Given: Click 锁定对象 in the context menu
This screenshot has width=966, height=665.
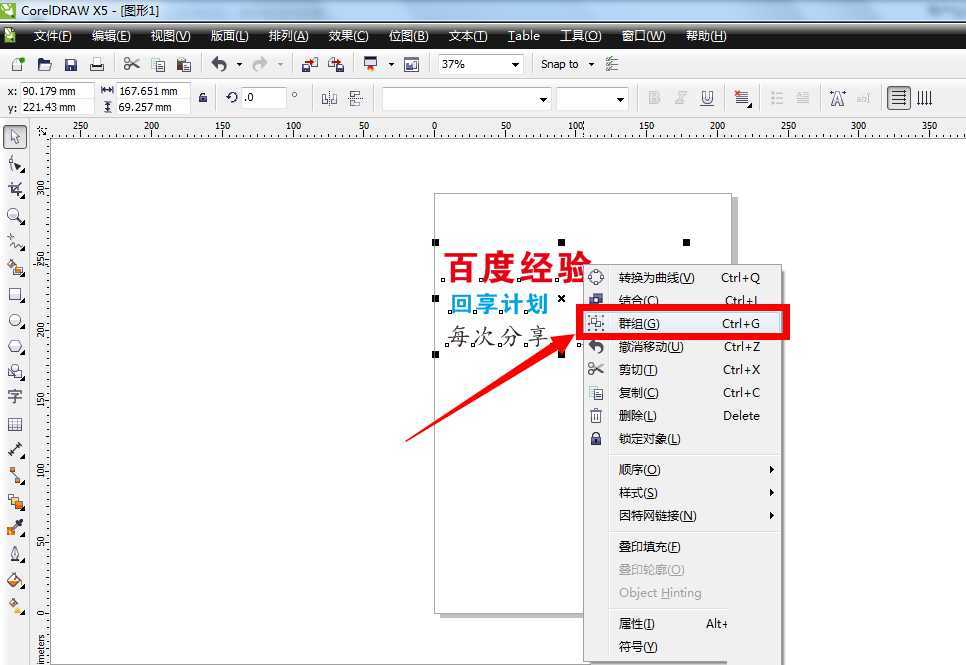Looking at the screenshot, I should (x=650, y=438).
